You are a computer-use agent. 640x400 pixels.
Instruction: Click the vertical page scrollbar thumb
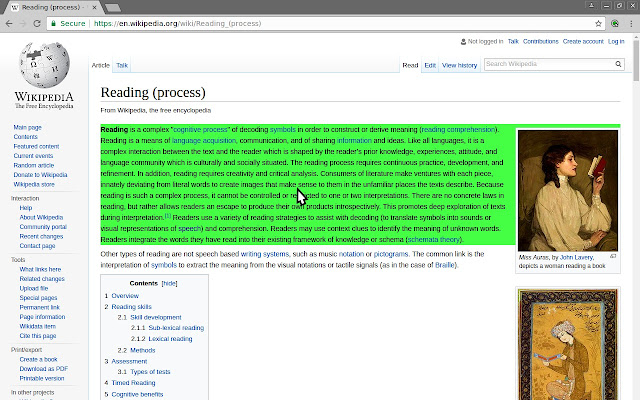tap(636, 61)
